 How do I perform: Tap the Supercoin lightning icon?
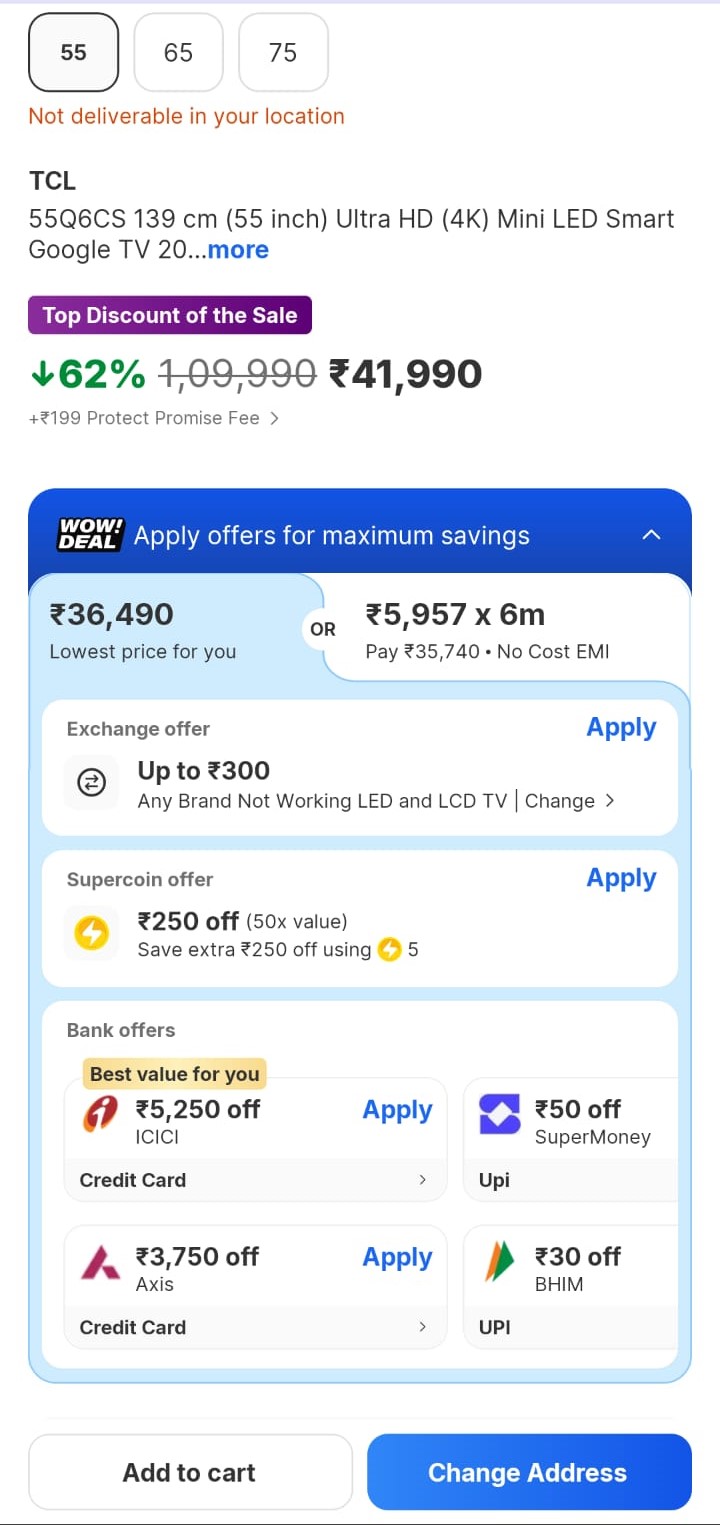tap(92, 934)
